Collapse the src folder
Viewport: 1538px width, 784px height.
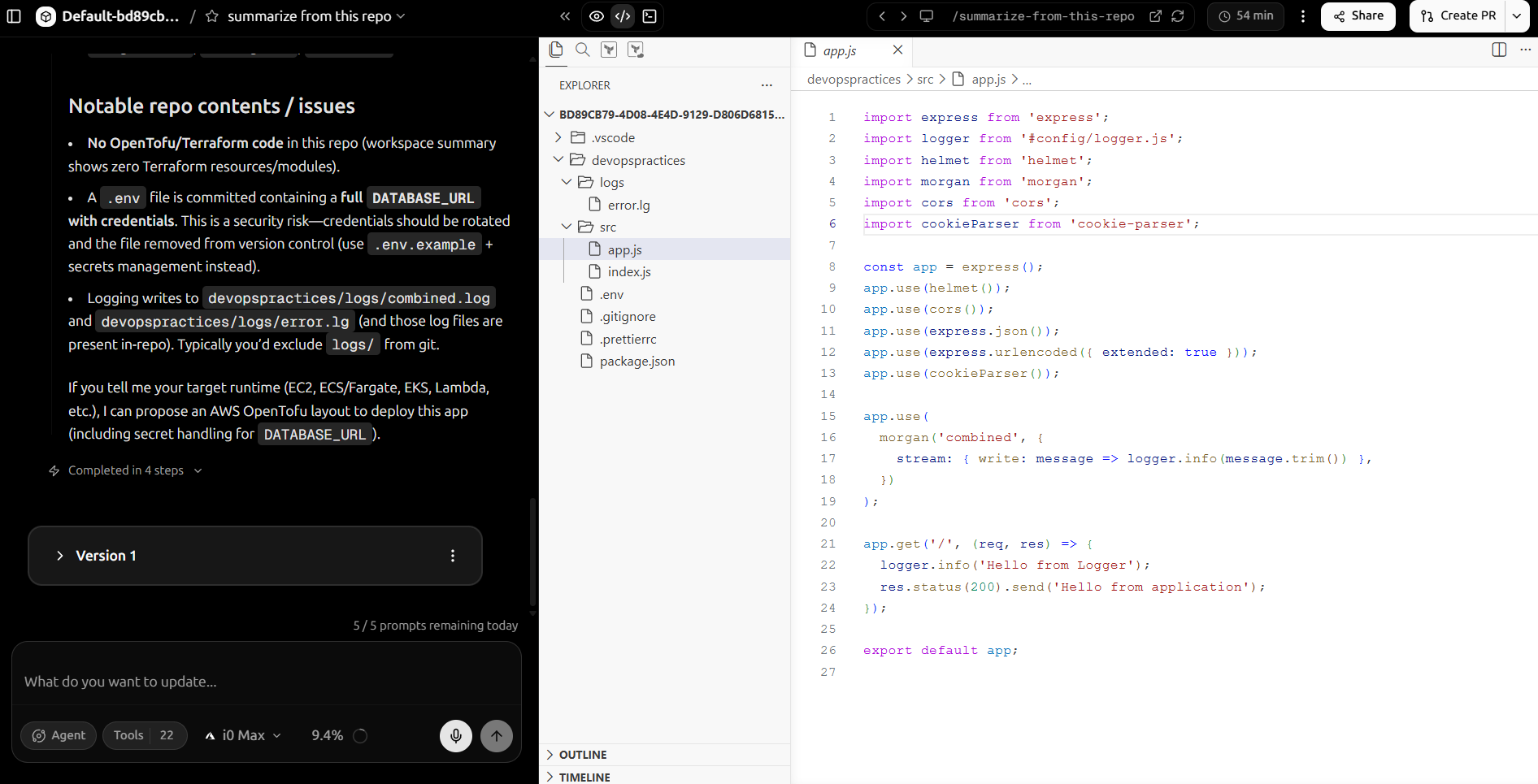665,227
